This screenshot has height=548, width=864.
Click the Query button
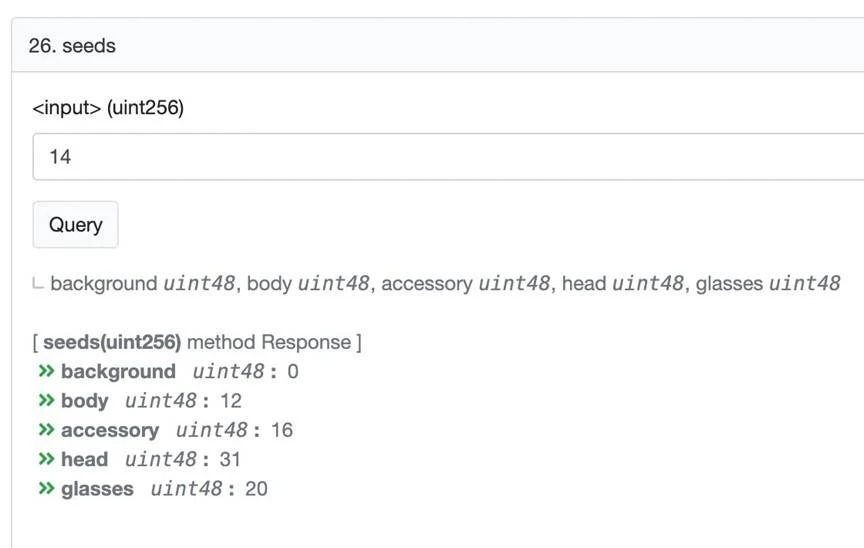click(x=75, y=225)
